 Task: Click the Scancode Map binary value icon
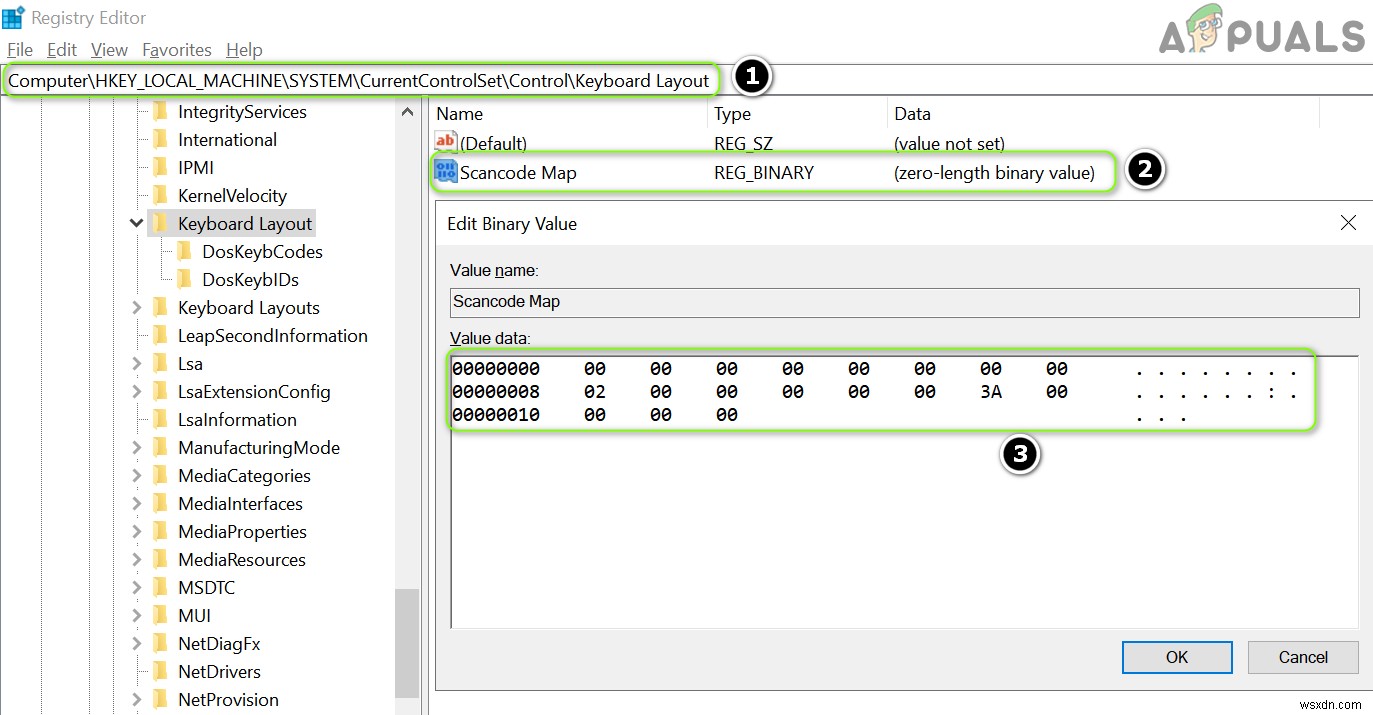click(x=446, y=172)
